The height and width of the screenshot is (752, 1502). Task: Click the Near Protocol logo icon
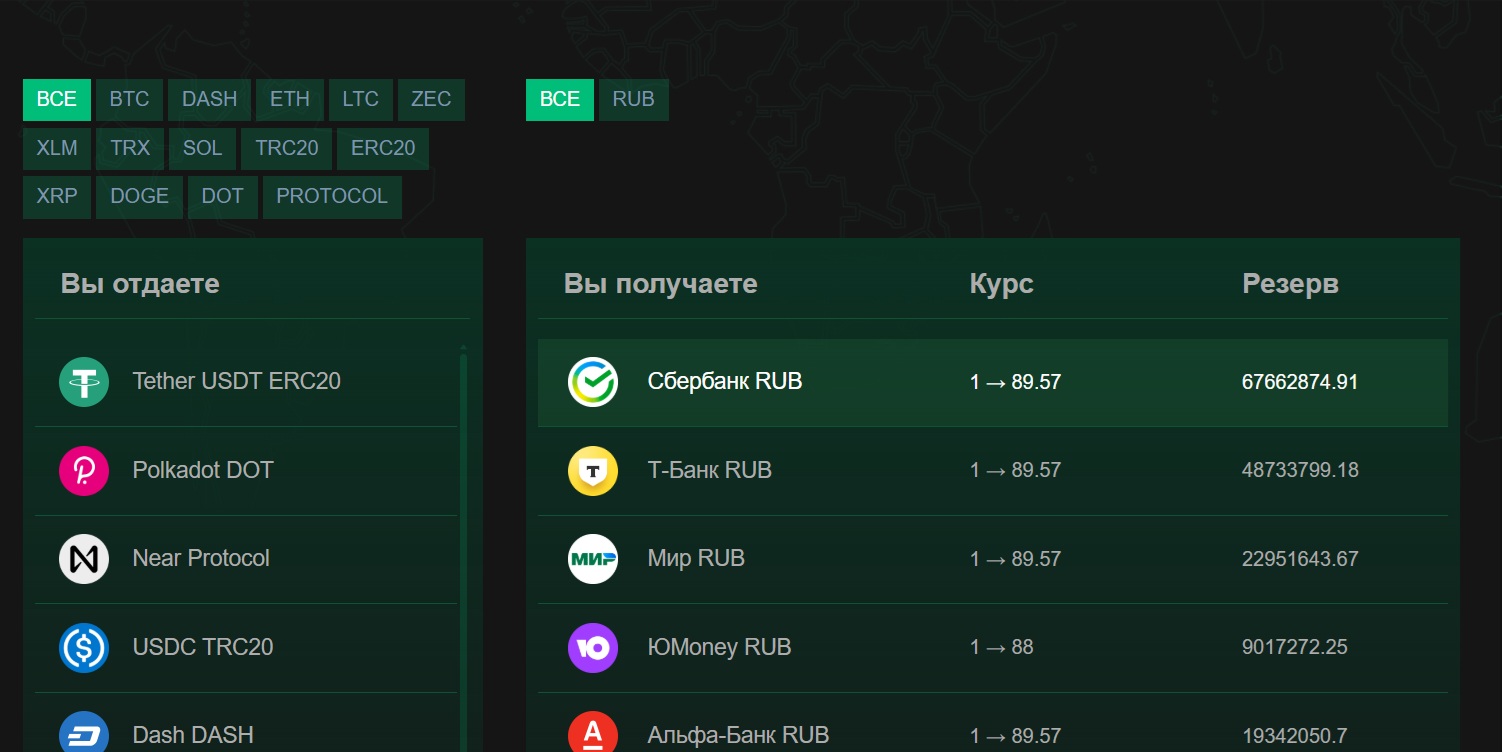pyautogui.click(x=84, y=559)
